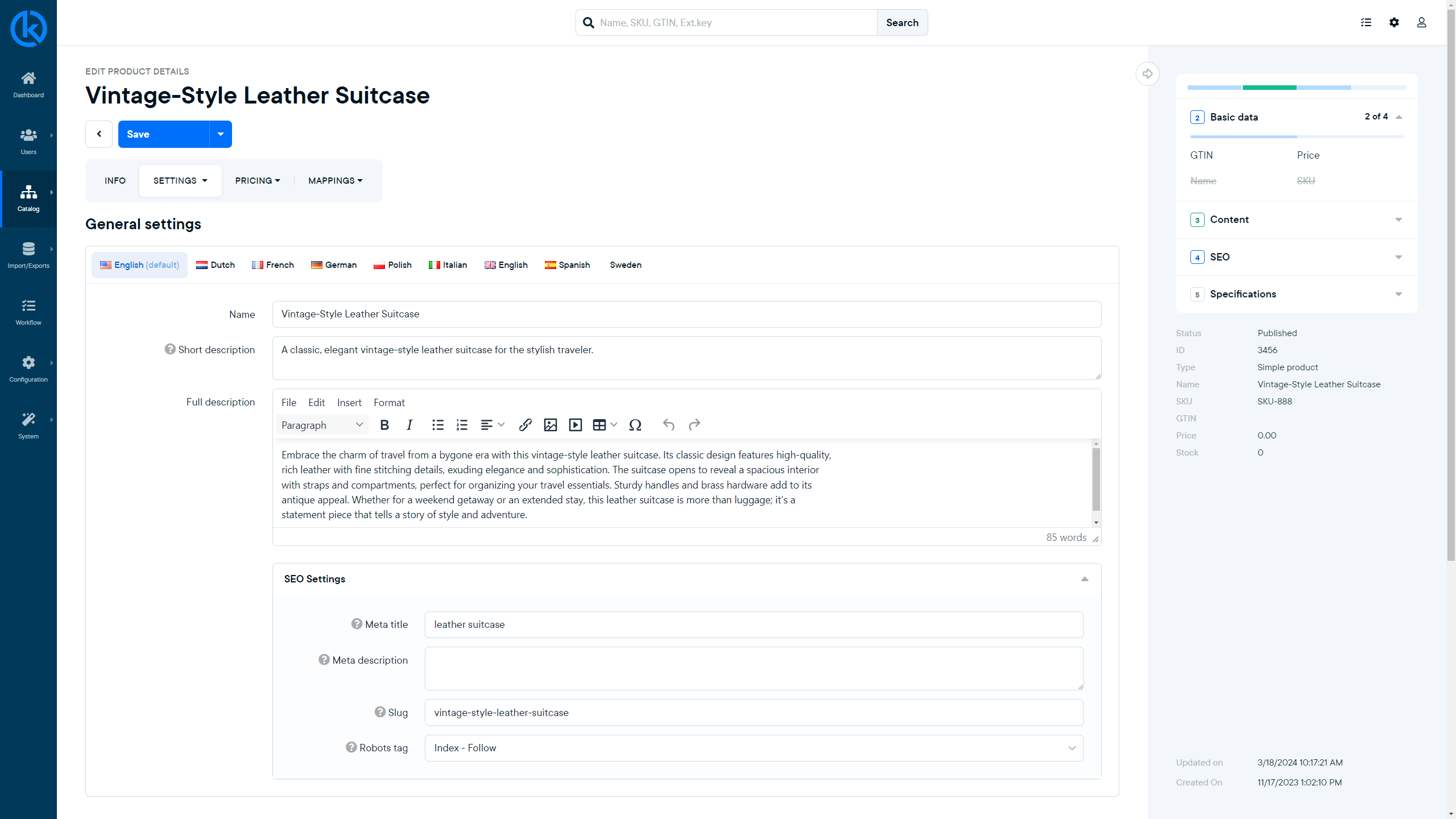Open the editor Edit menu
Viewport: 1456px width, 819px height.
pyautogui.click(x=316, y=403)
